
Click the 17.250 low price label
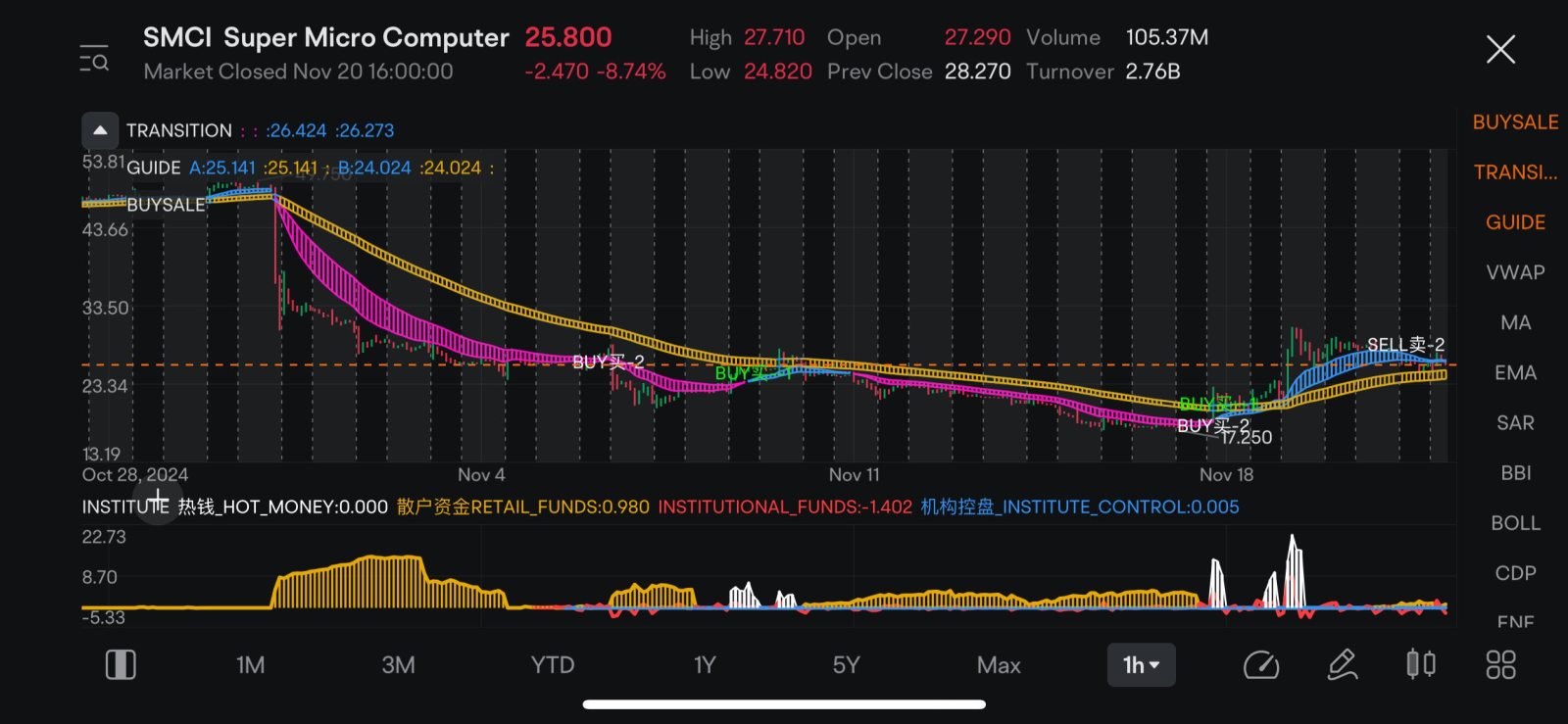coord(1247,437)
